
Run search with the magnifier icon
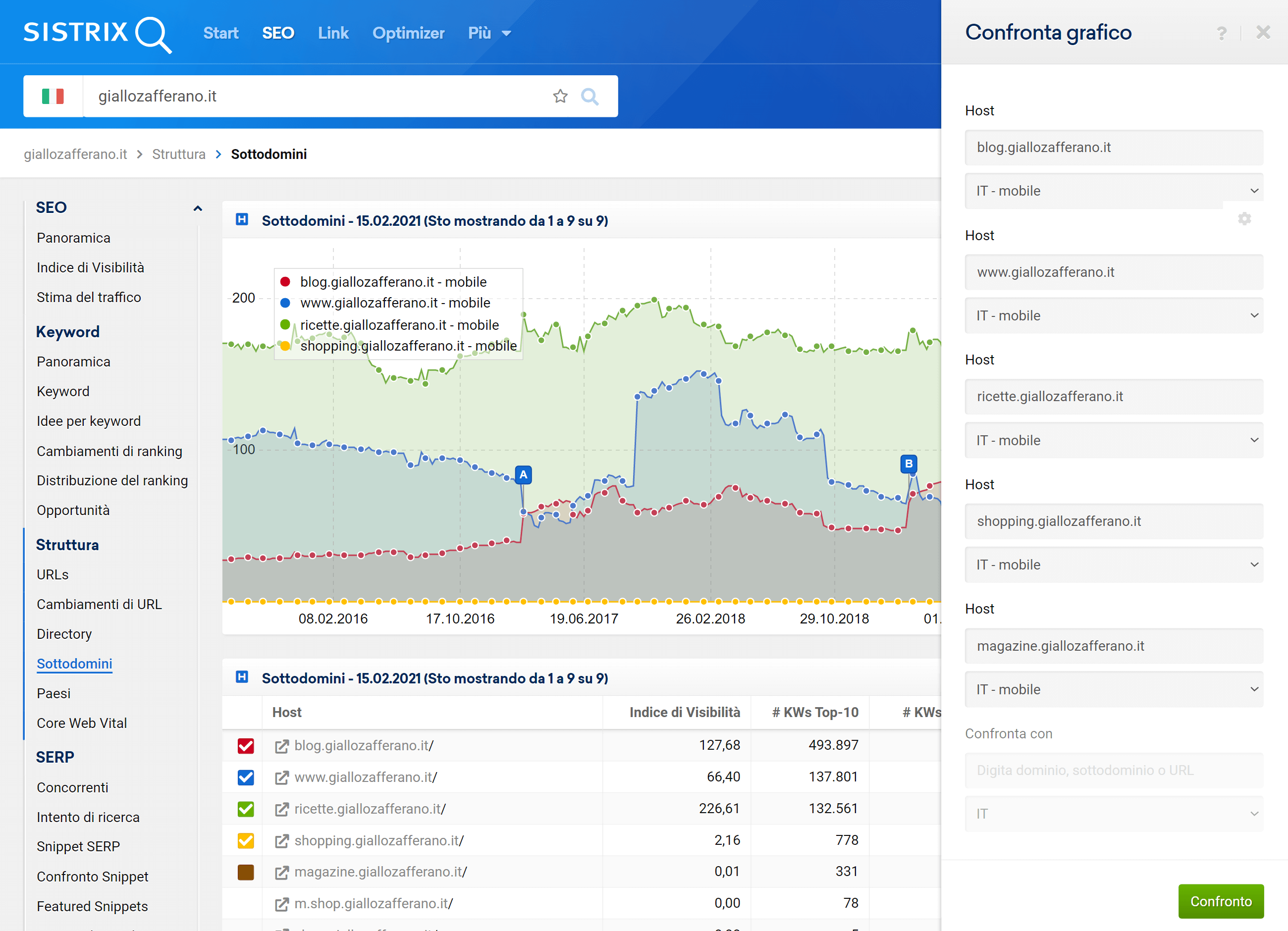coord(590,97)
